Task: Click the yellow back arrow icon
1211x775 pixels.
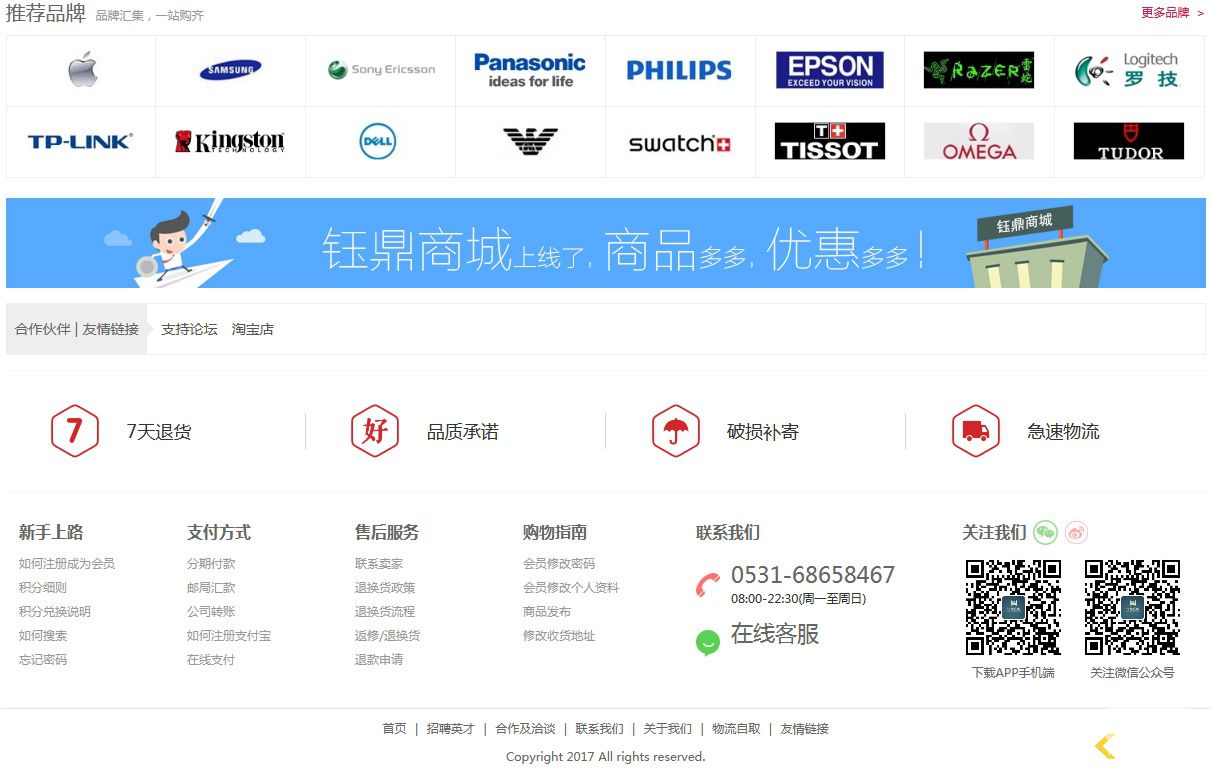Action: point(1104,746)
